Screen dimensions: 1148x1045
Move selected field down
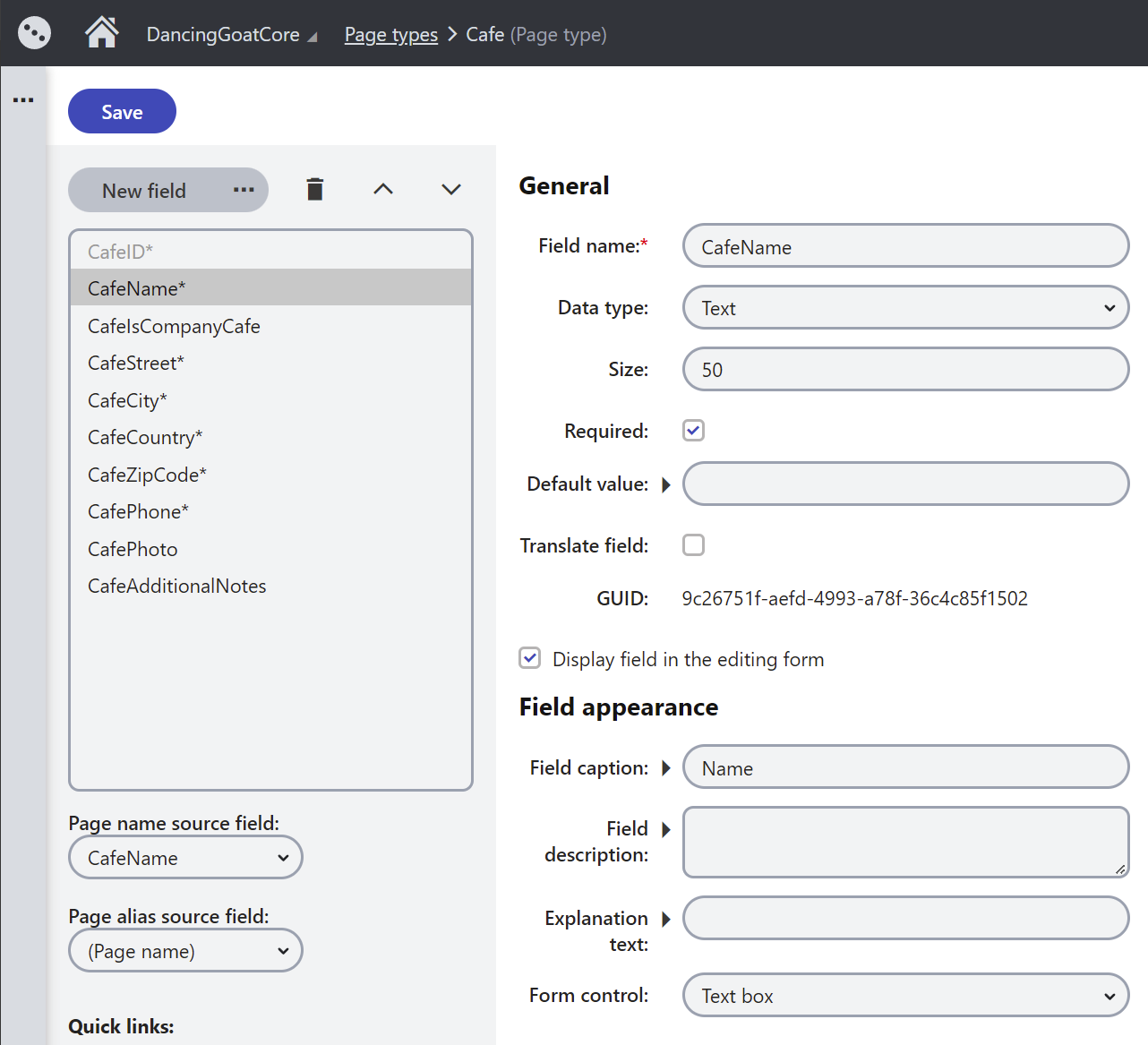[451, 189]
